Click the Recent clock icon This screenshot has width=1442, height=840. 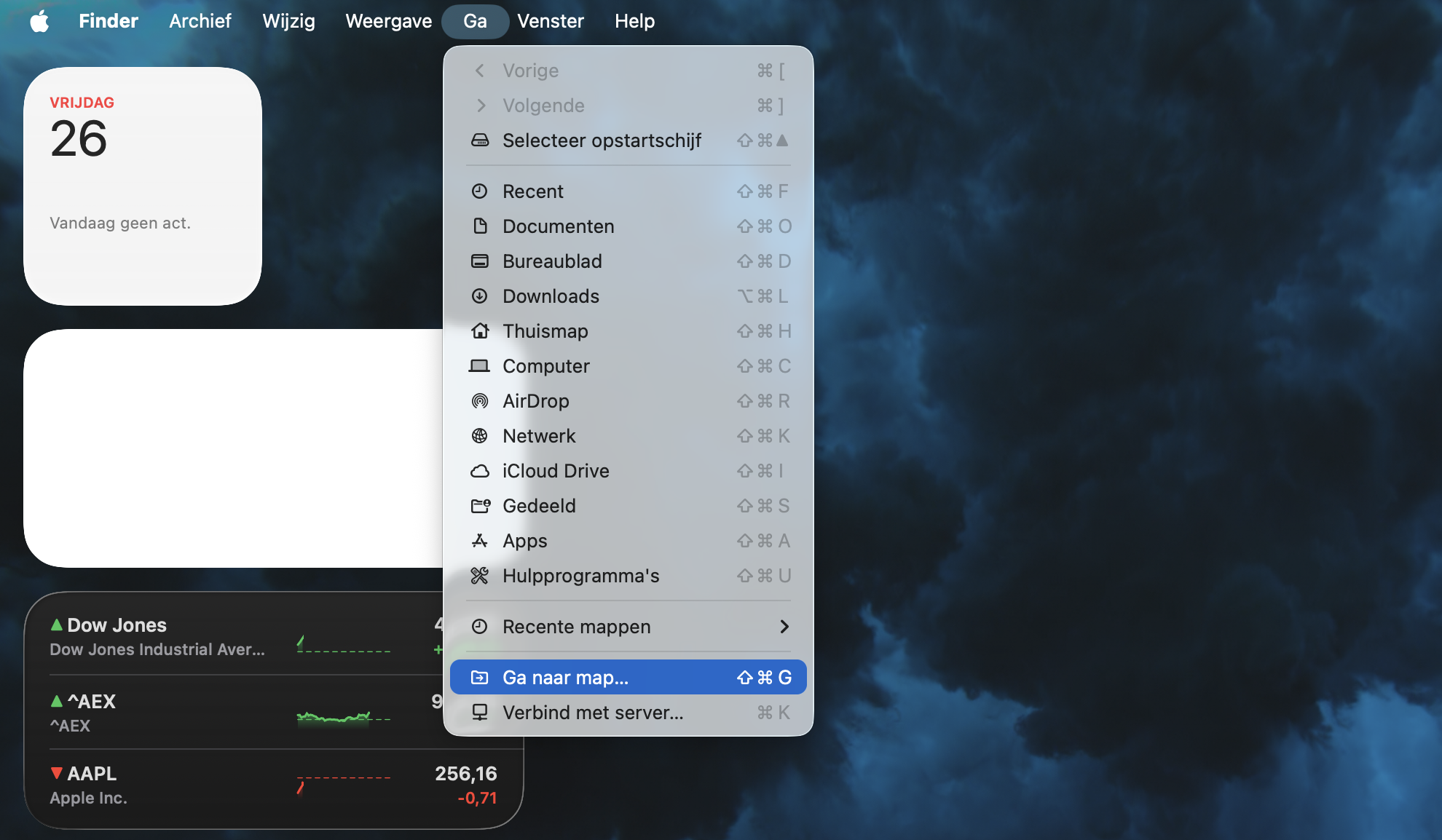tap(479, 191)
